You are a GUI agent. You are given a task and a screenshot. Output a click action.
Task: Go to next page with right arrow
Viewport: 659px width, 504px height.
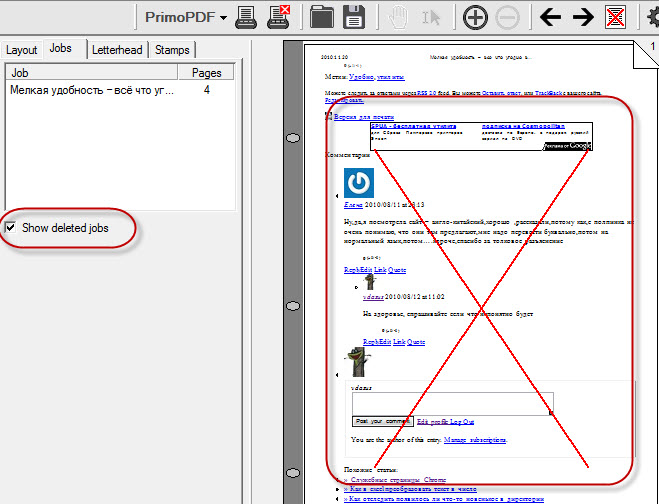(583, 17)
